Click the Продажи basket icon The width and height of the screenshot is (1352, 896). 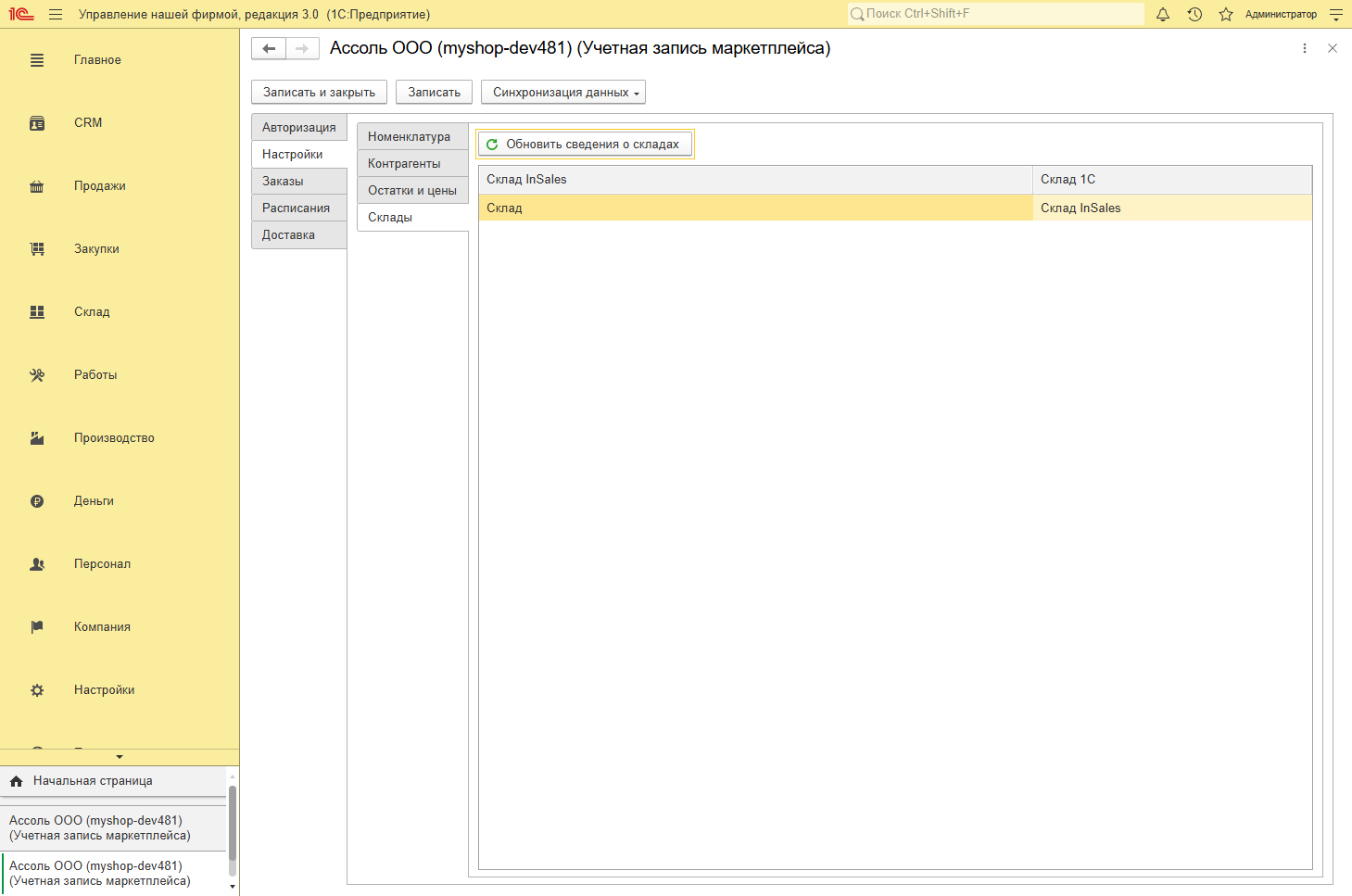[x=37, y=186]
